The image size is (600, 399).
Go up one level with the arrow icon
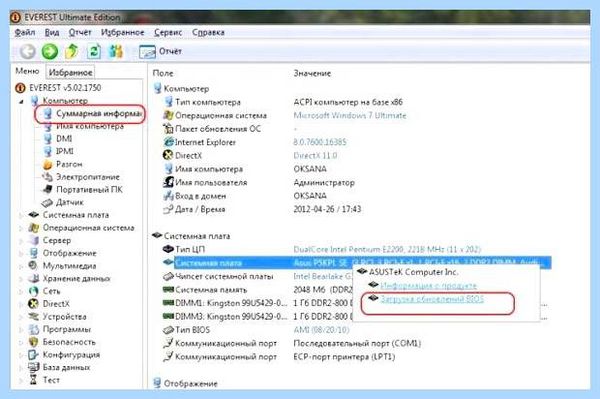72,51
